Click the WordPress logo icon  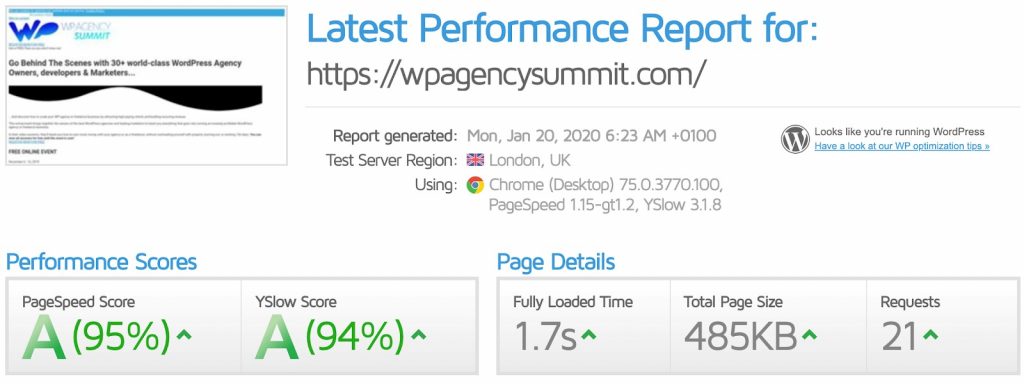click(x=795, y=139)
